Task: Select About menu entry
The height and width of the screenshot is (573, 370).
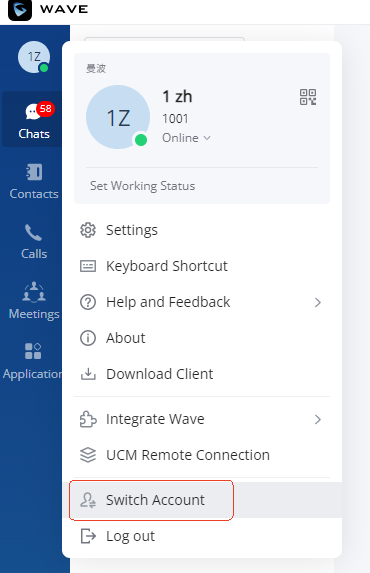Action: (202, 338)
